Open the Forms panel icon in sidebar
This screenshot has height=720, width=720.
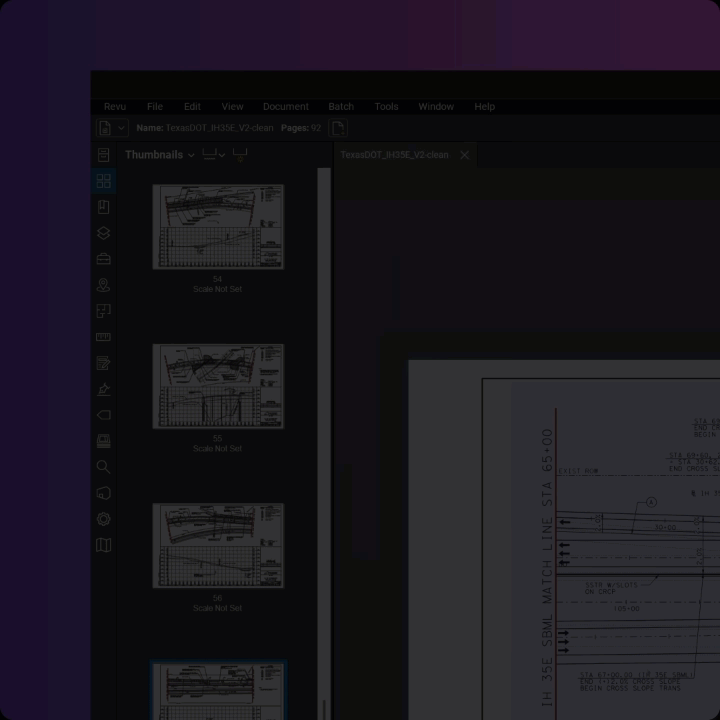pyautogui.click(x=104, y=363)
